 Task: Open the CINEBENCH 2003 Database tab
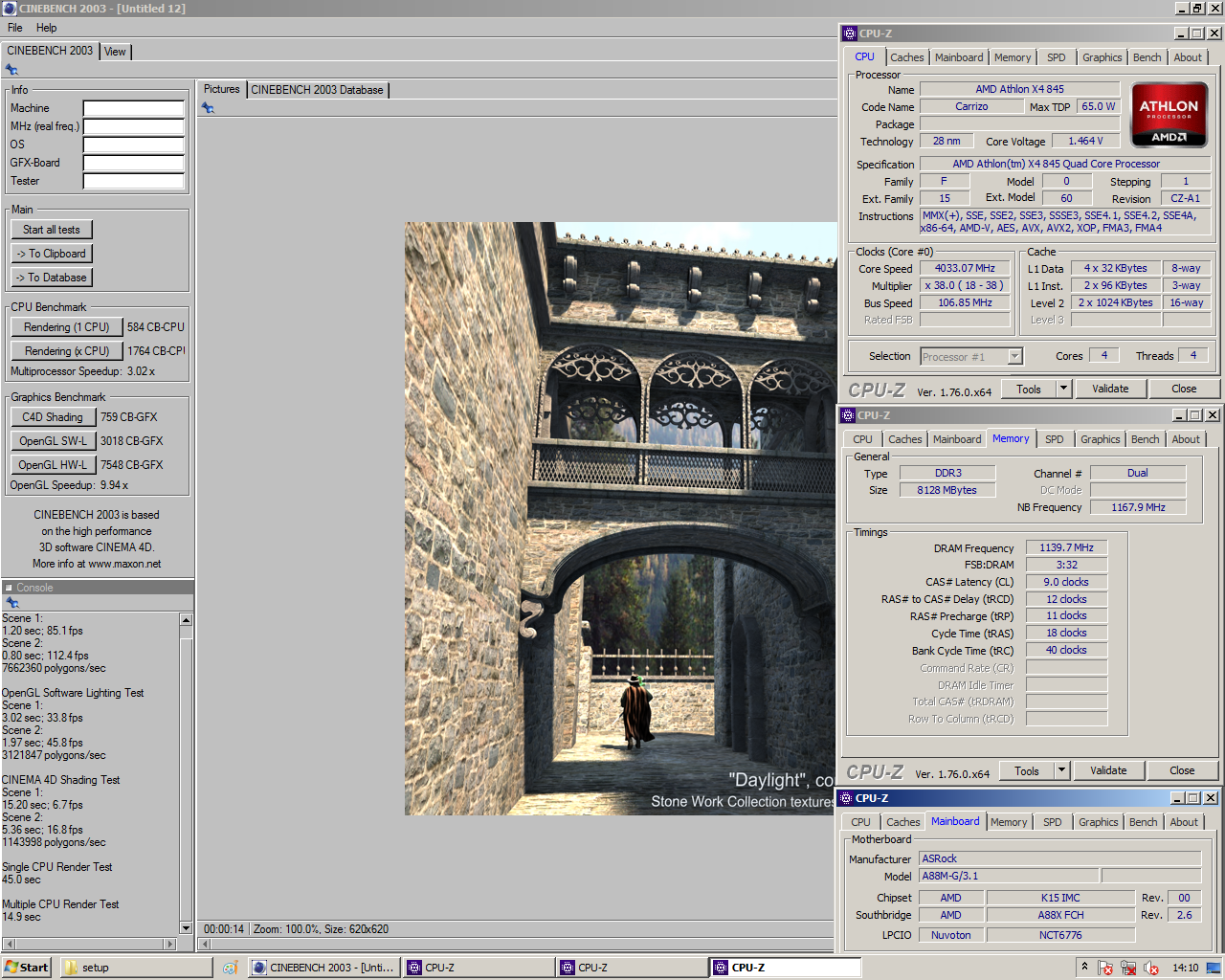pos(317,90)
